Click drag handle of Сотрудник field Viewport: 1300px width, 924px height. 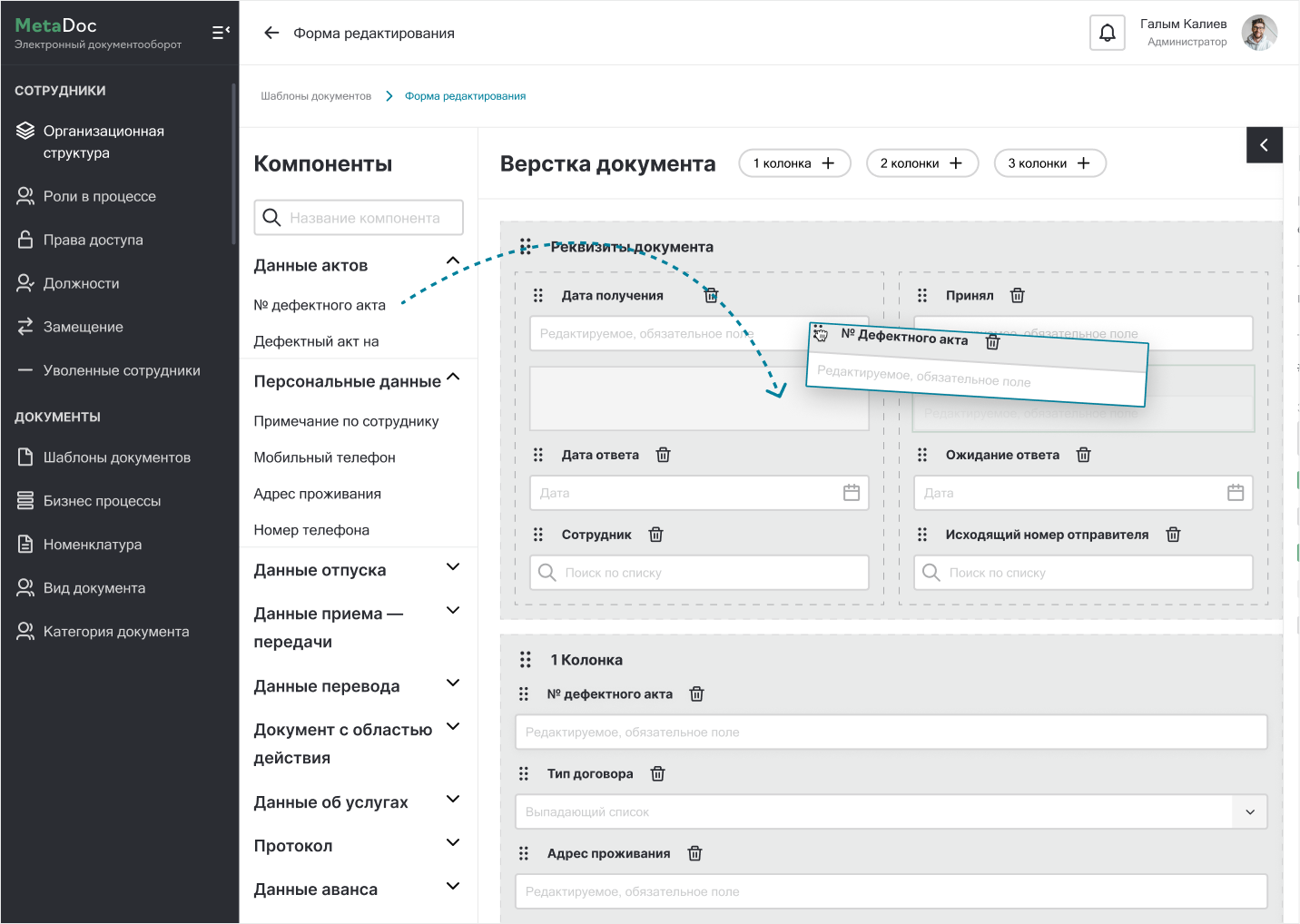(x=538, y=535)
